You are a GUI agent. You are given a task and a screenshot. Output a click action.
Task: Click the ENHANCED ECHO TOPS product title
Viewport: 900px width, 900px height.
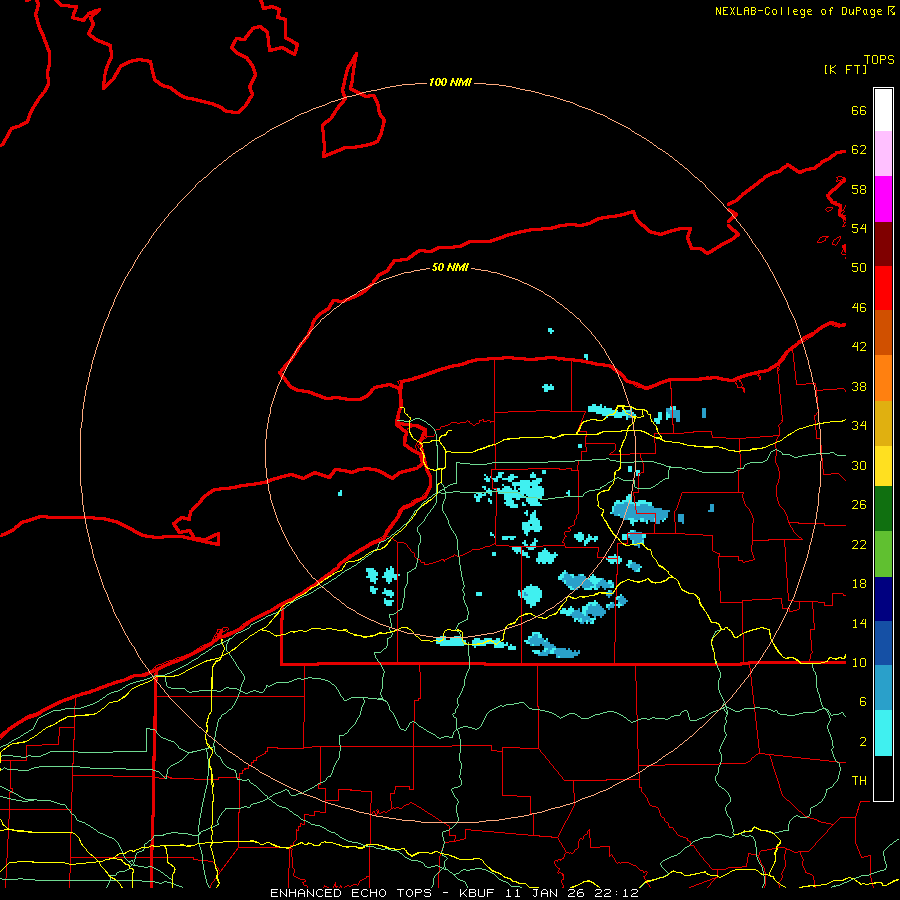(350, 893)
